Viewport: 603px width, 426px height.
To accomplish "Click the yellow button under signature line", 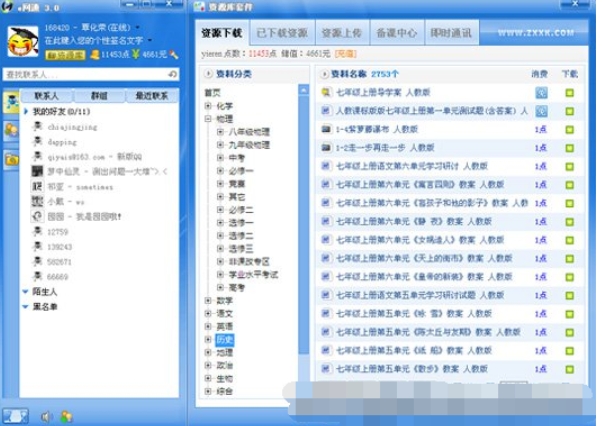I will [x=65, y=55].
